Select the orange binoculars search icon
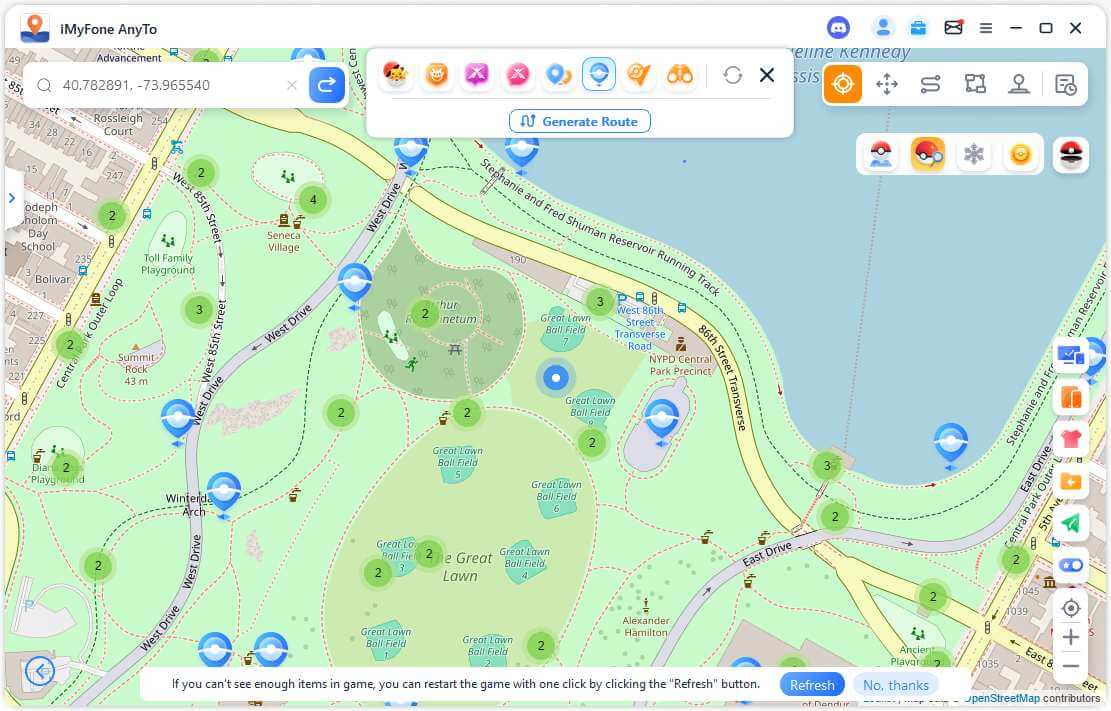1111x711 pixels. pos(680,74)
